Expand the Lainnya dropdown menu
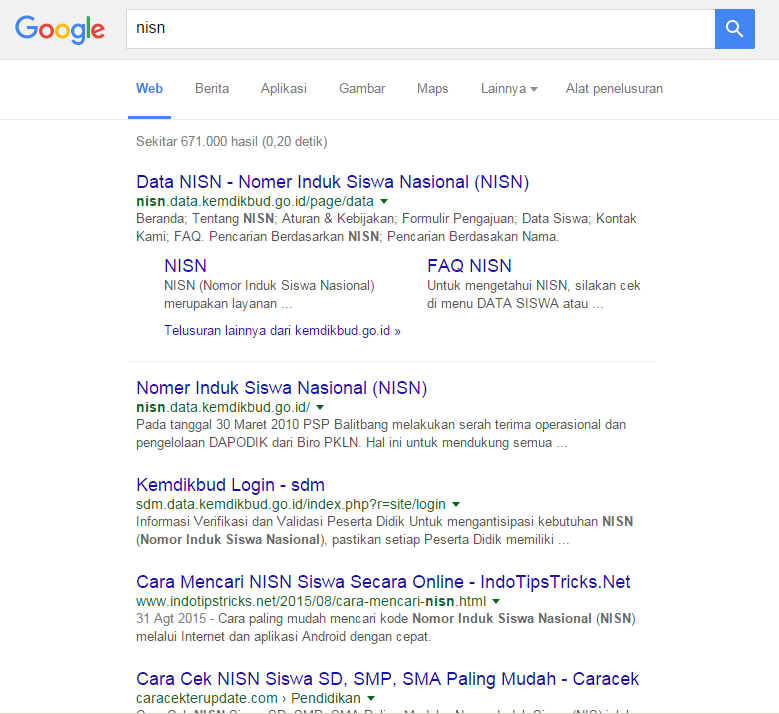This screenshot has width=779, height=714. pos(509,88)
